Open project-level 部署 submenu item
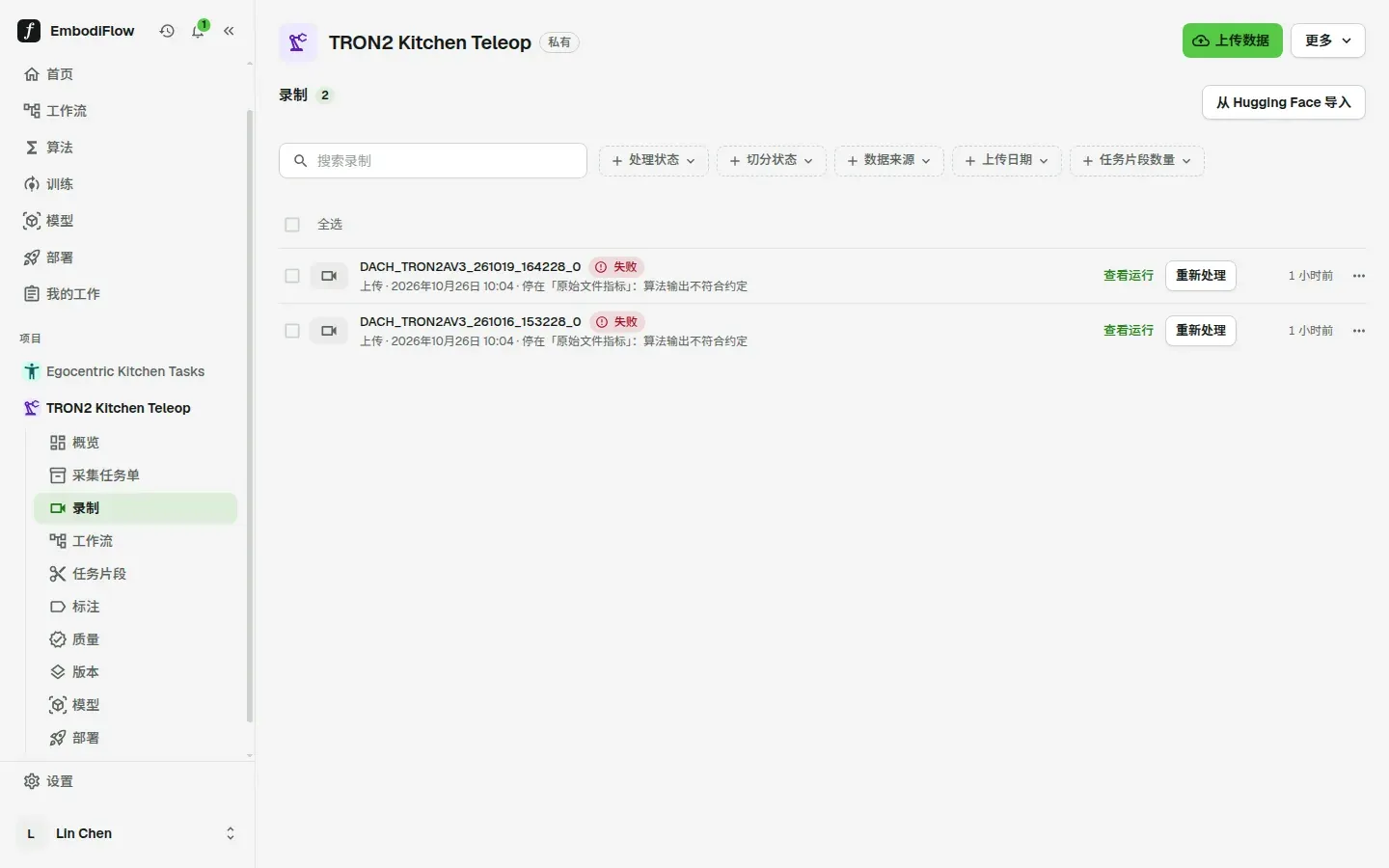 click(136, 738)
